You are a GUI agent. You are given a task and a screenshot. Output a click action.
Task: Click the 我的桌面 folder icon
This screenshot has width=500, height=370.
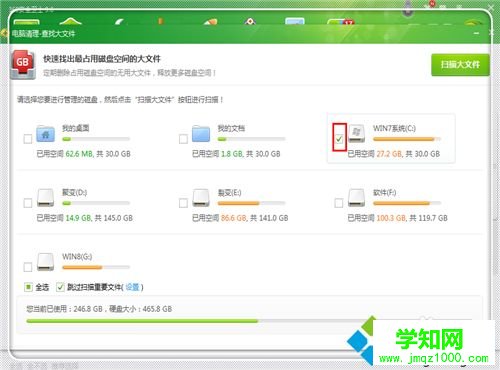[45, 134]
